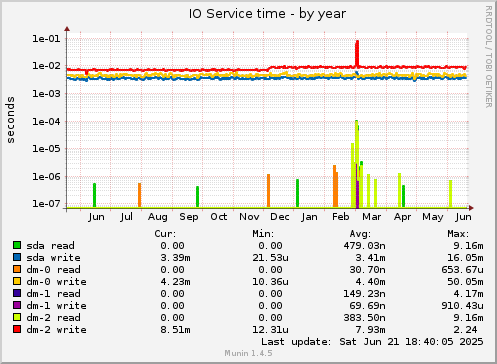Click the dark purple dm-1 read swatch

tap(17, 293)
